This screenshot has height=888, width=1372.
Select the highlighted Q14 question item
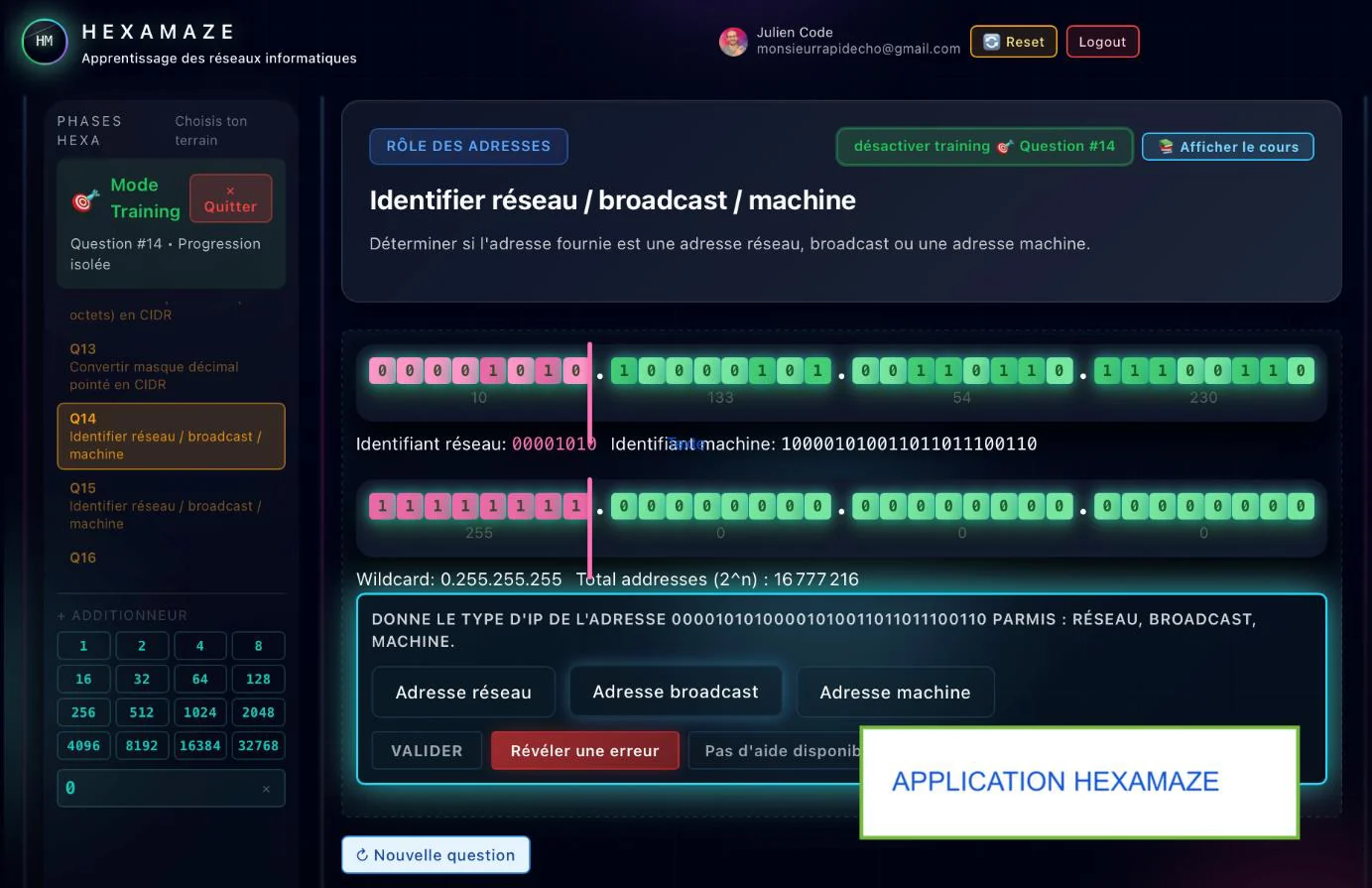click(171, 437)
